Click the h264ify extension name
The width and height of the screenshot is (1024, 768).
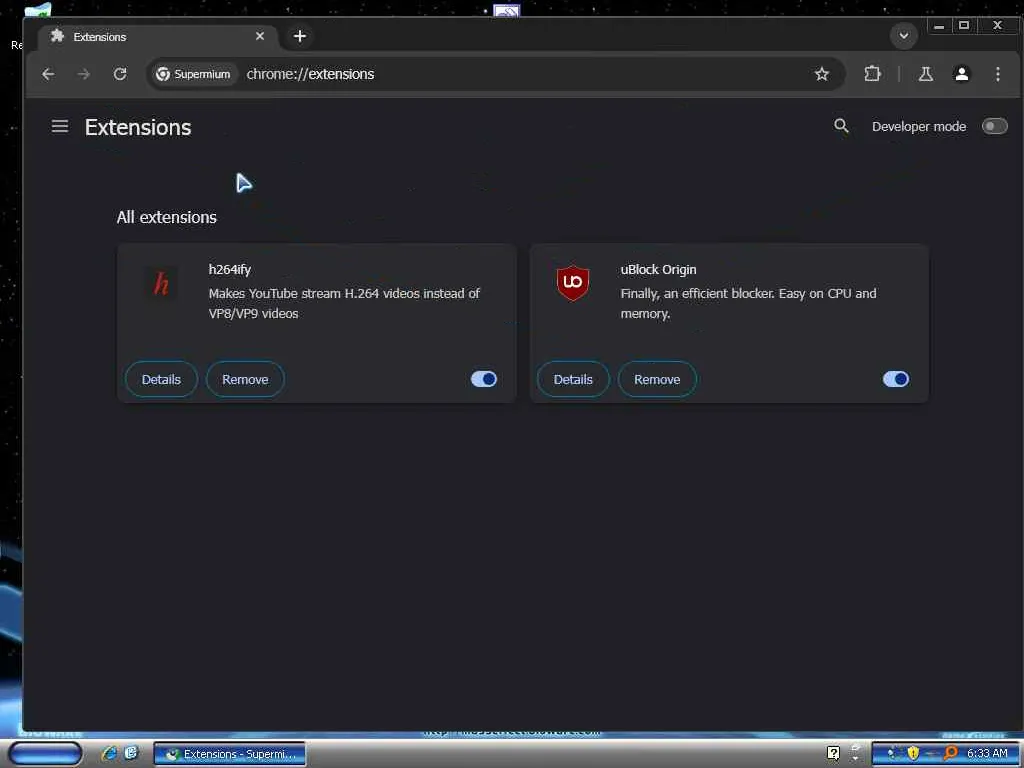tap(230, 269)
